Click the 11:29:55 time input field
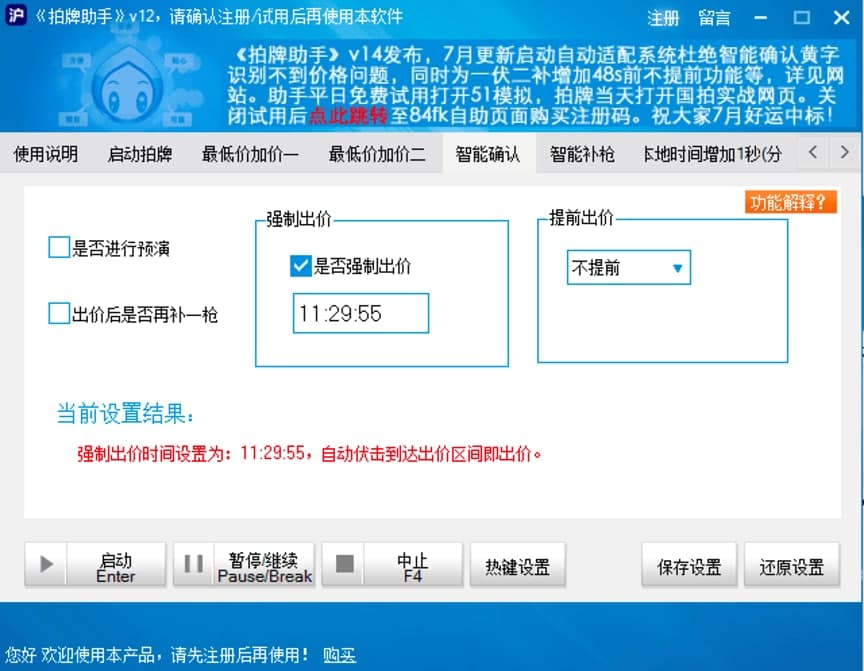 [x=360, y=314]
